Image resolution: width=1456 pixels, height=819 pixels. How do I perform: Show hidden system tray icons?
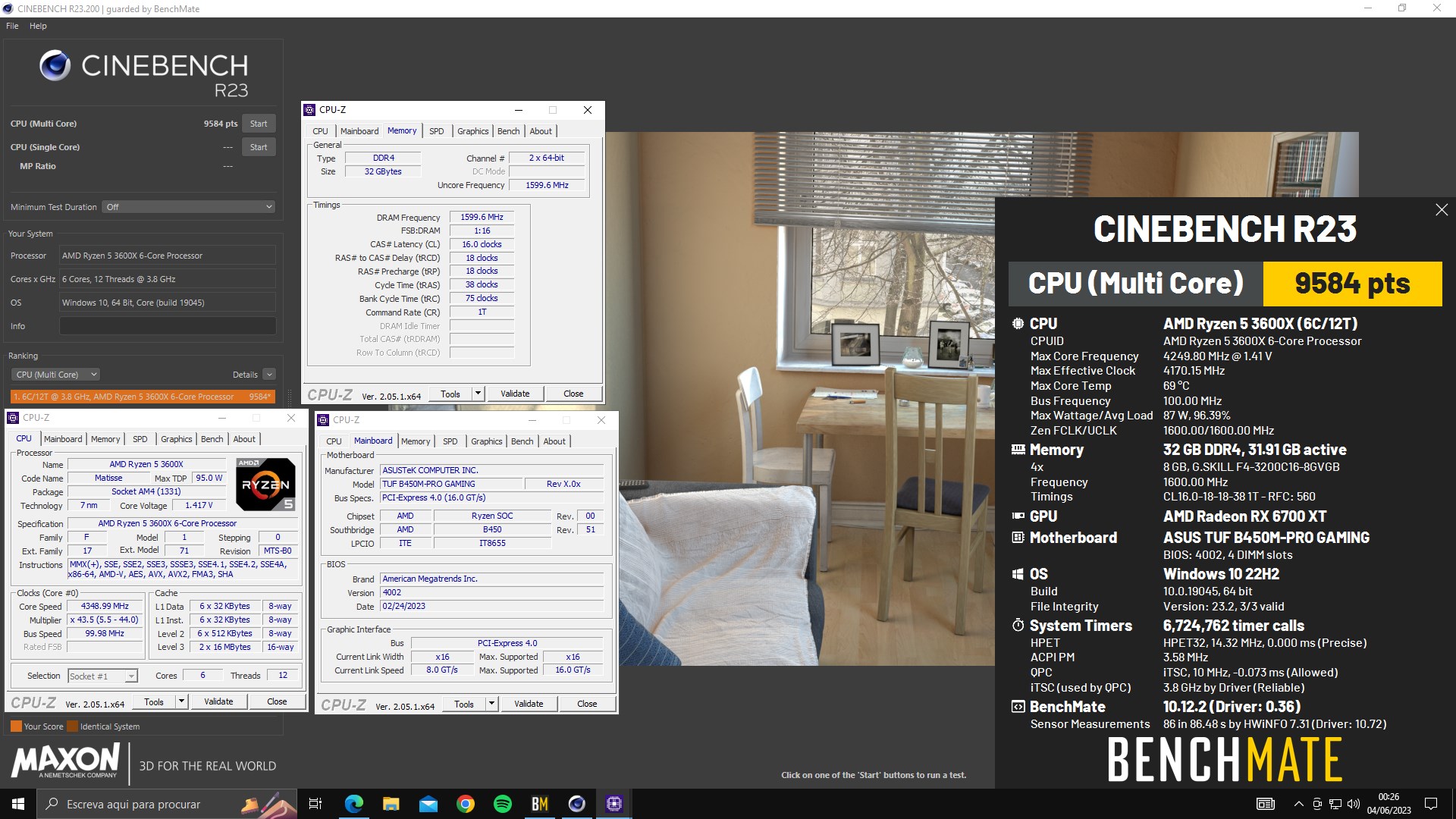coord(1298,804)
